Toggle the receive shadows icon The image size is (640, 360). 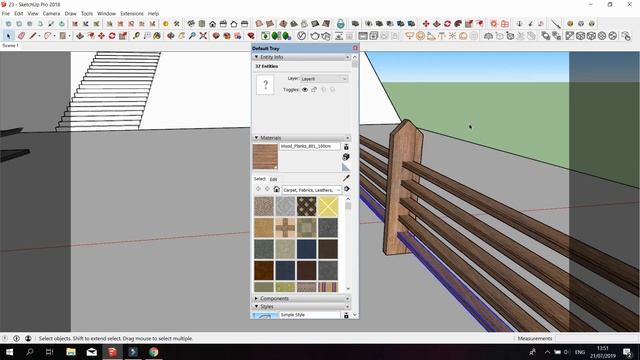(x=324, y=89)
